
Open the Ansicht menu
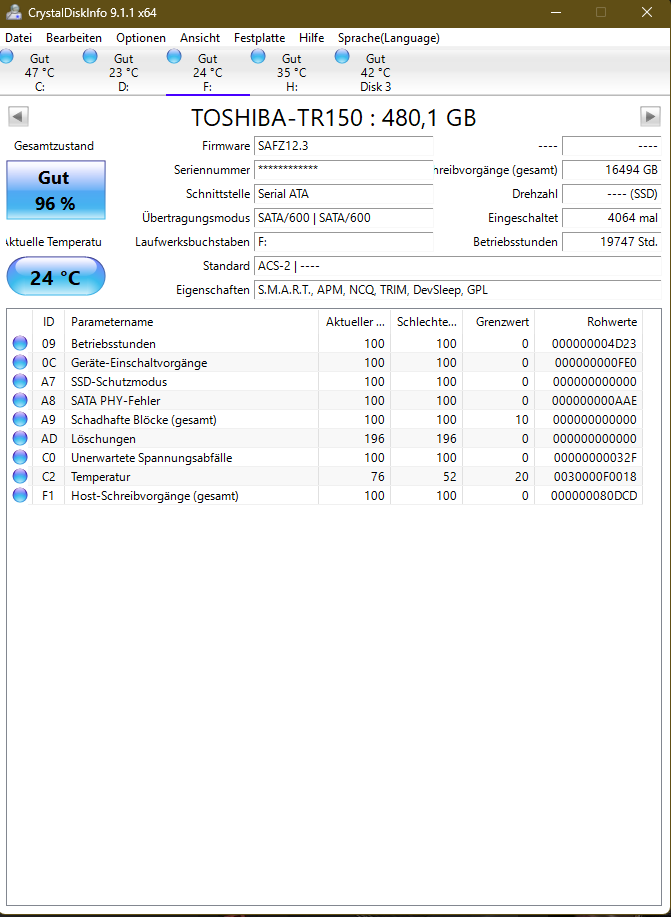(x=200, y=38)
